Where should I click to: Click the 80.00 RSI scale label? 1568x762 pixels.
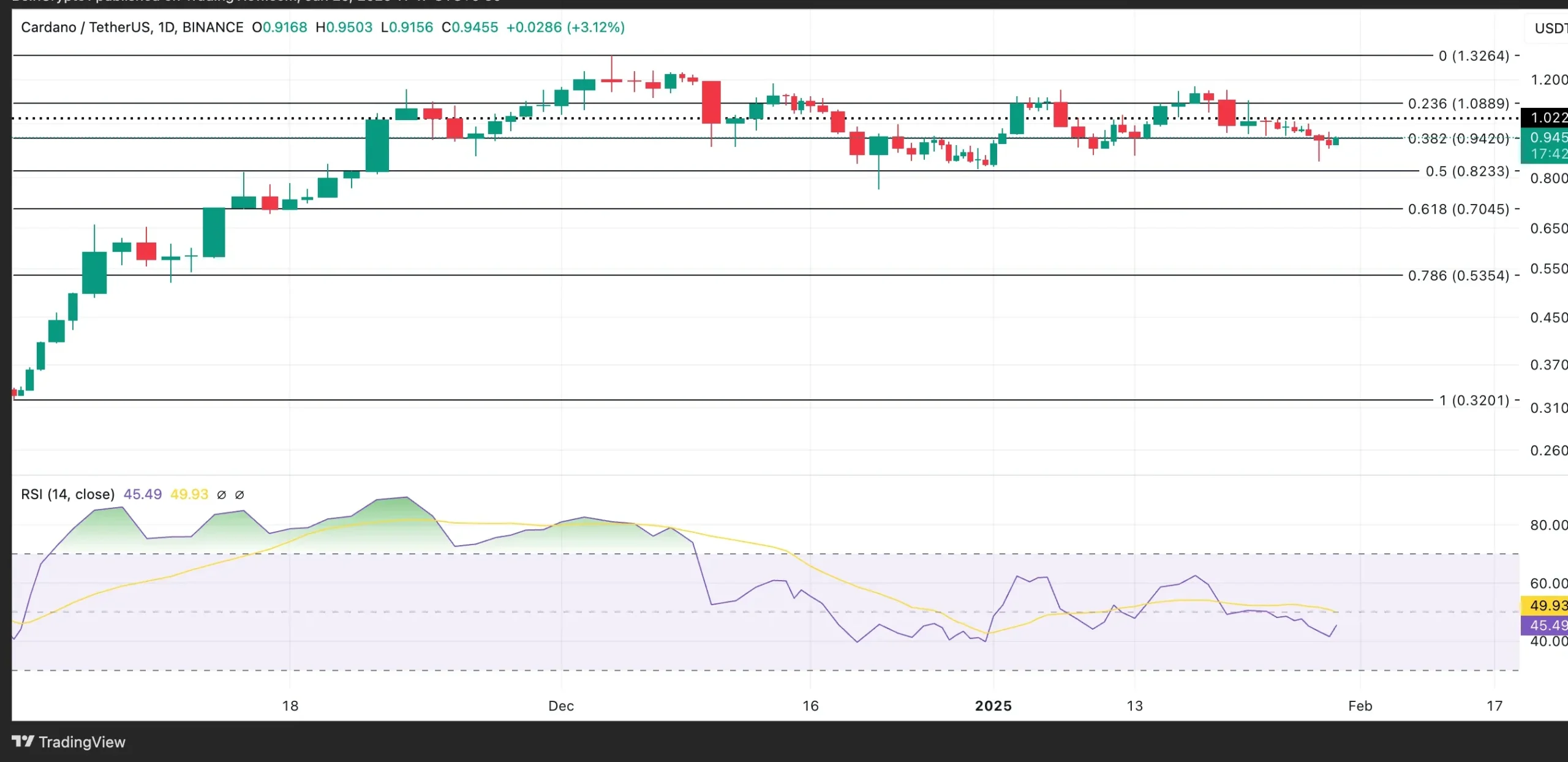[x=1549, y=526]
